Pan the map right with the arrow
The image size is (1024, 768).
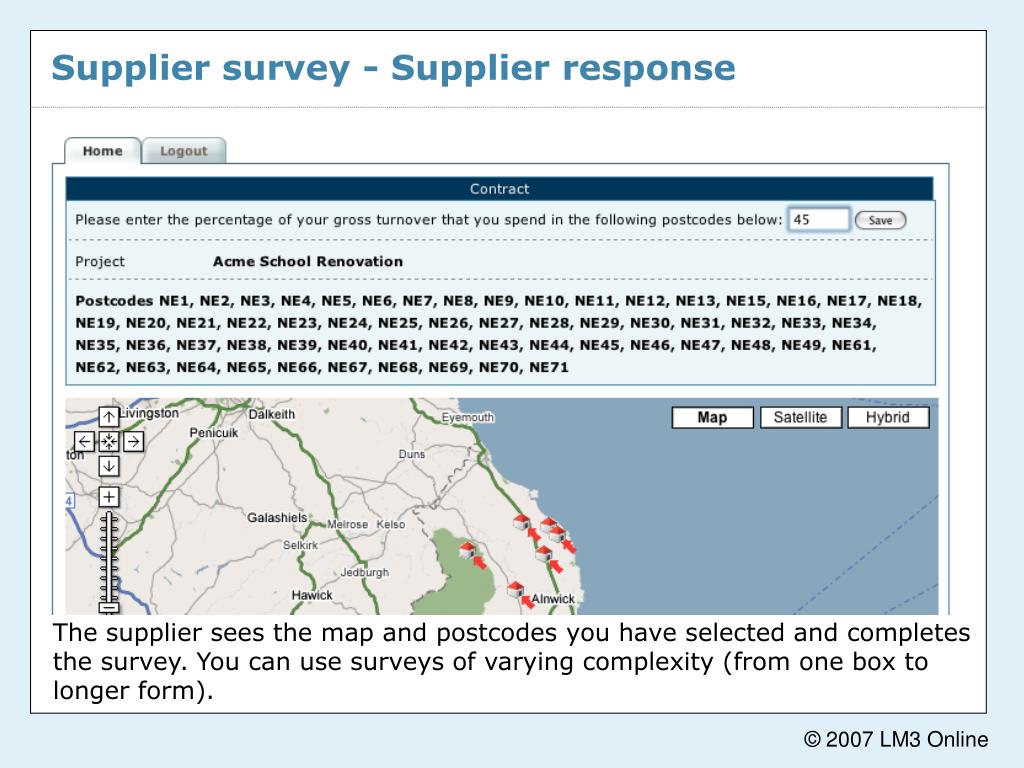(133, 441)
